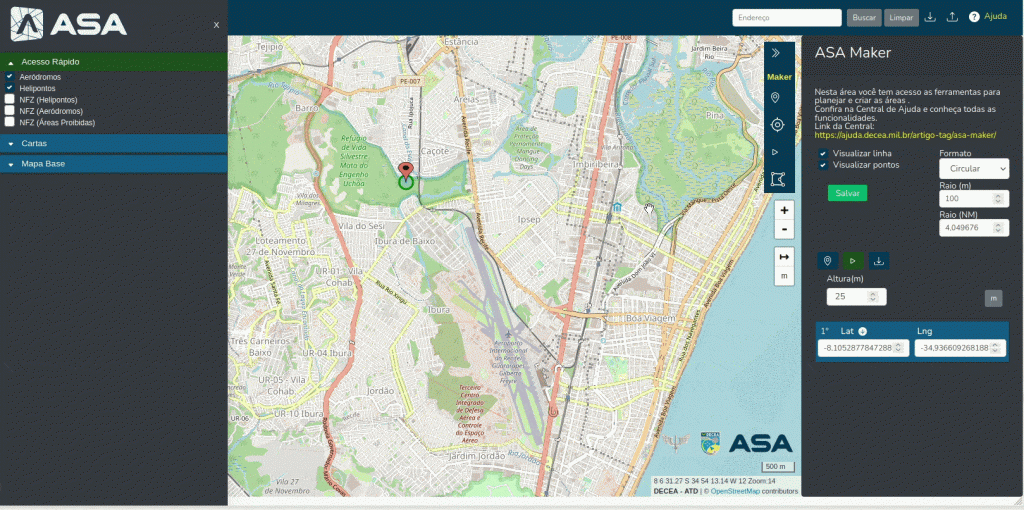Enable the NFZ (Áreas Proibidas) checkbox
1024x510 pixels.
click(x=10, y=122)
